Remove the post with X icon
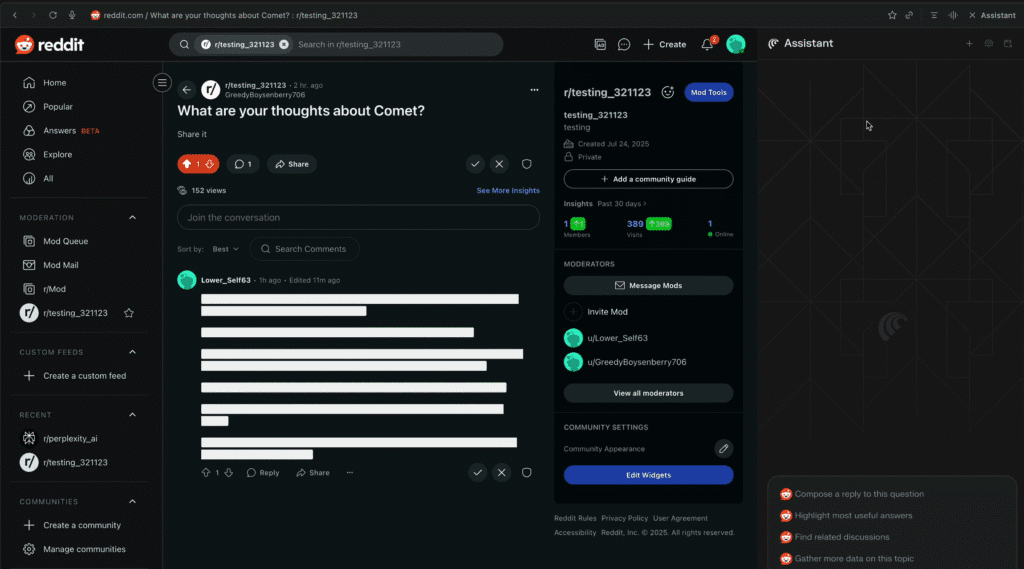Image resolution: width=1024 pixels, height=569 pixels. coord(500,164)
